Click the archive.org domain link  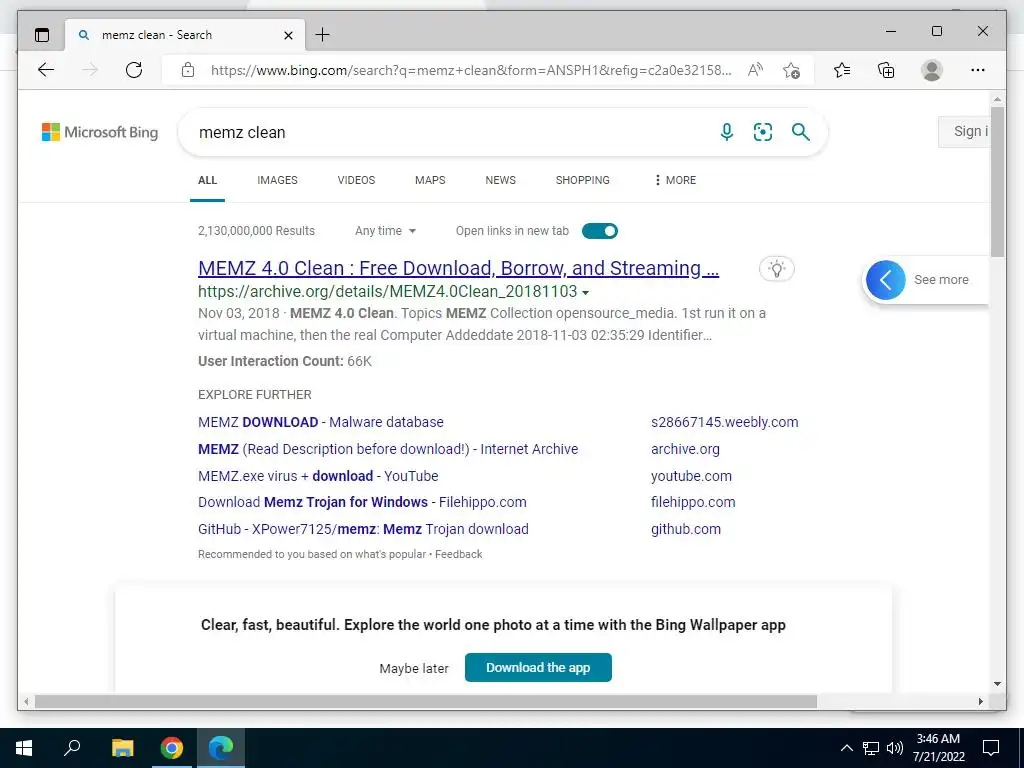[x=685, y=449]
